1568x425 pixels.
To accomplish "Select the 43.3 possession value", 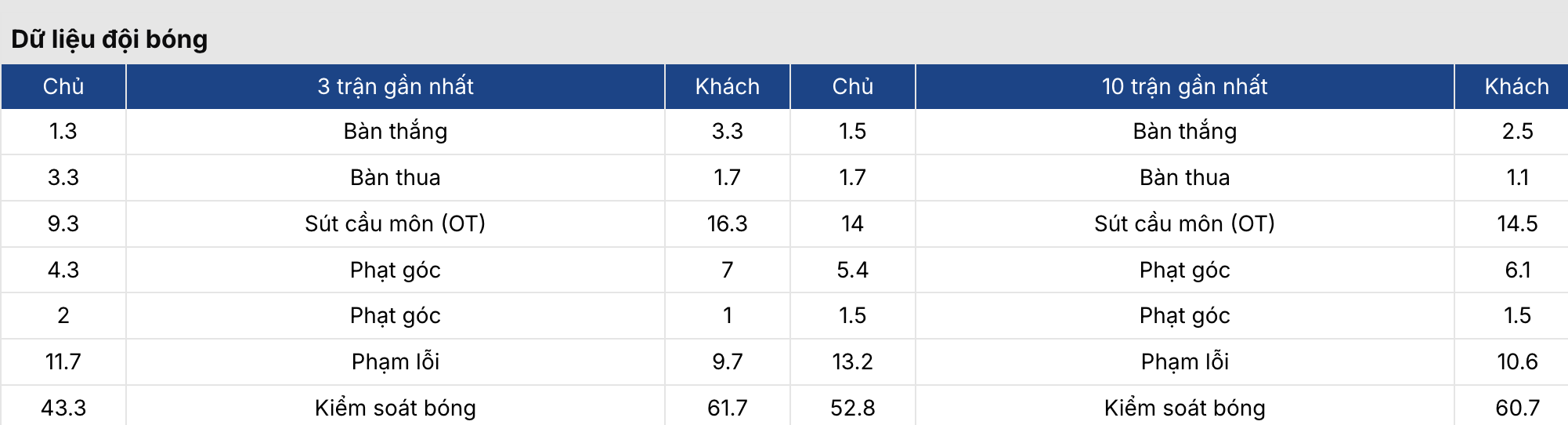I will (x=63, y=408).
